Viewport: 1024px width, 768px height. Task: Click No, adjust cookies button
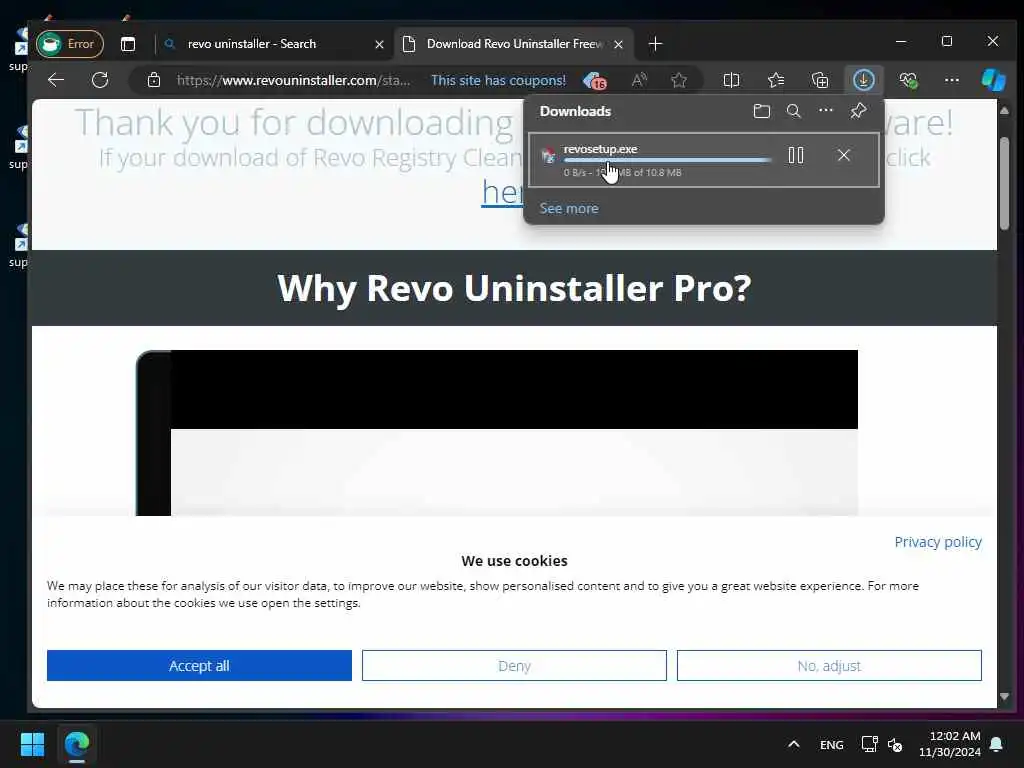point(829,665)
